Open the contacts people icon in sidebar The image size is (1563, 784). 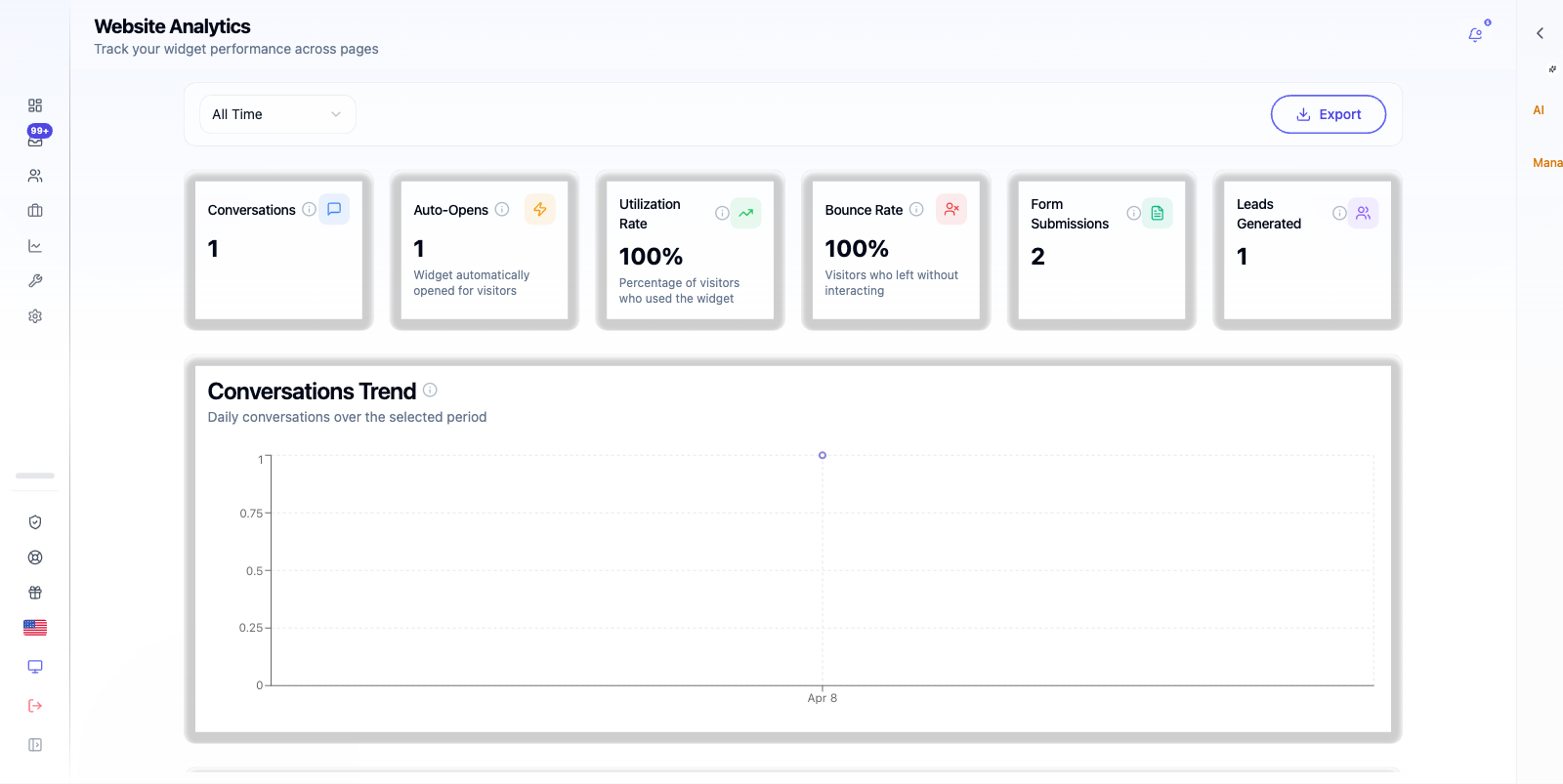(35, 176)
